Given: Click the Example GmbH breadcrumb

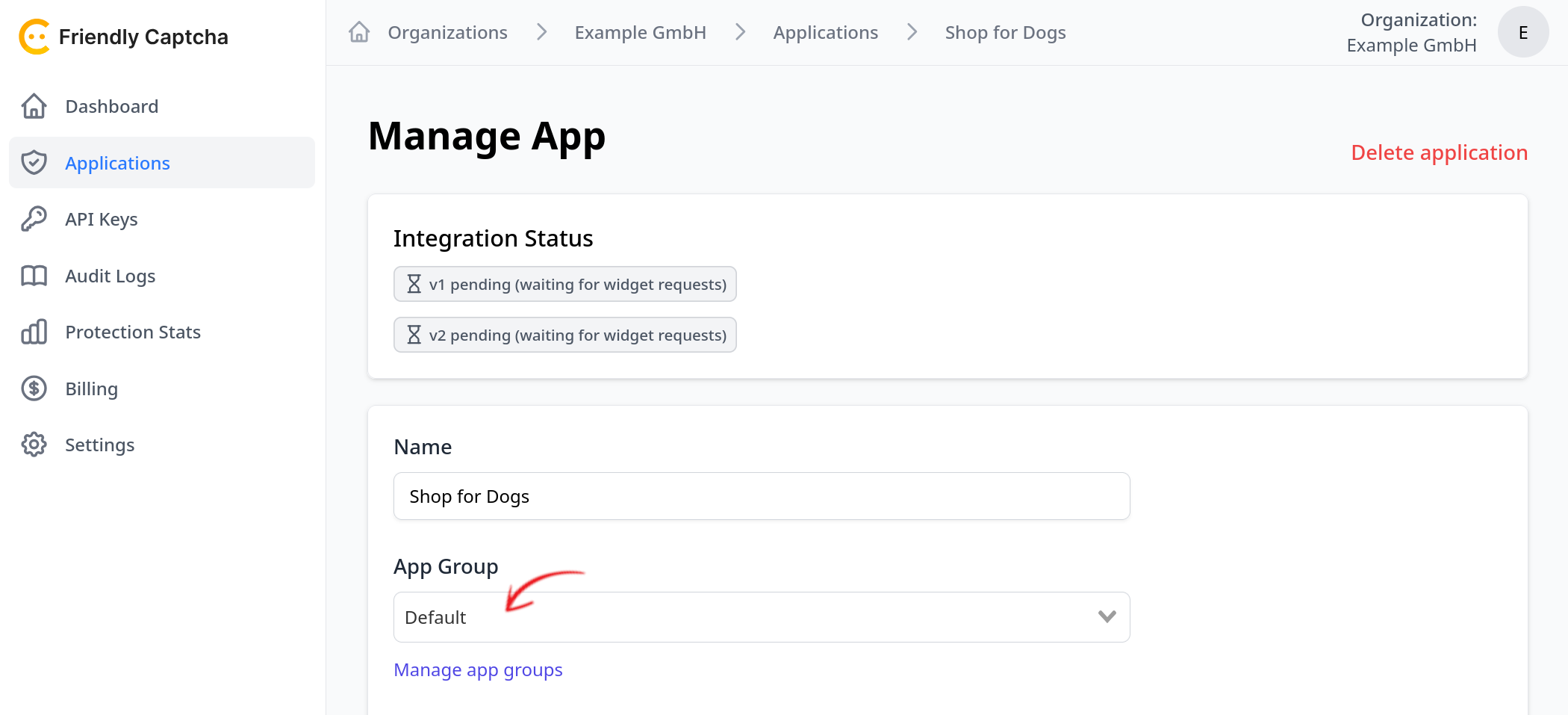Looking at the screenshot, I should (x=640, y=32).
